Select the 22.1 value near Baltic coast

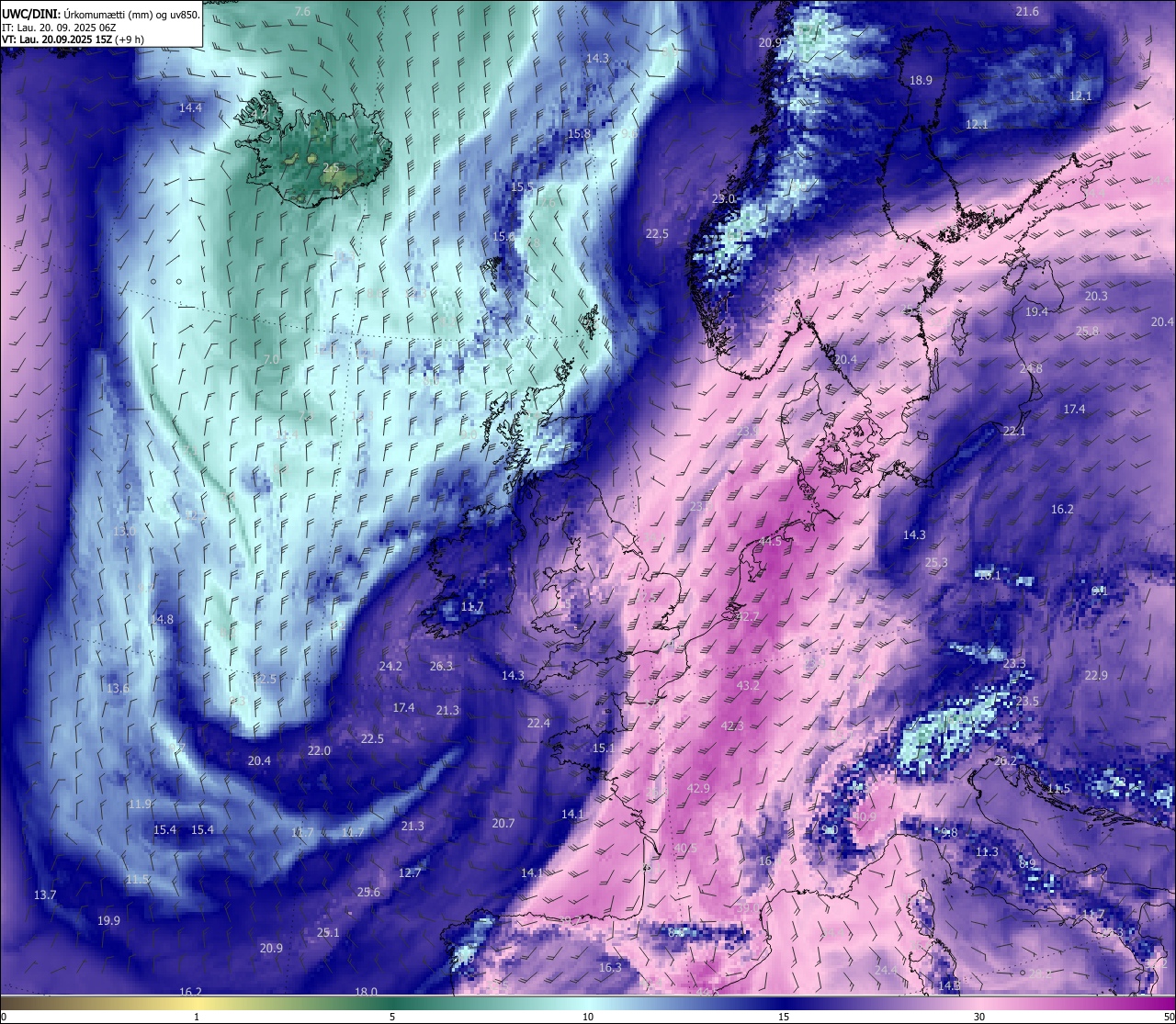click(1014, 431)
